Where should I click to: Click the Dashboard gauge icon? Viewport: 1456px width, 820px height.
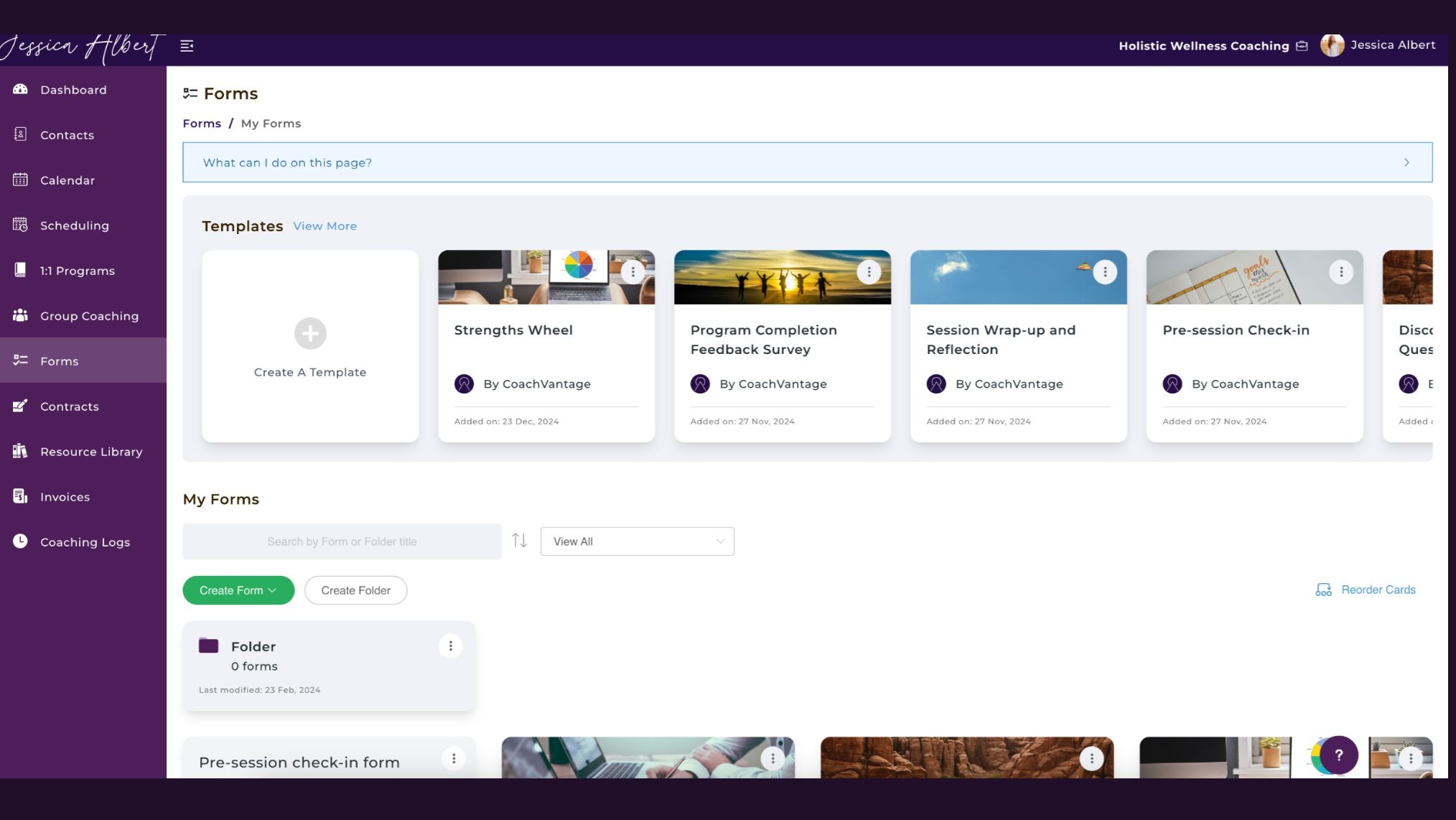pyautogui.click(x=20, y=89)
